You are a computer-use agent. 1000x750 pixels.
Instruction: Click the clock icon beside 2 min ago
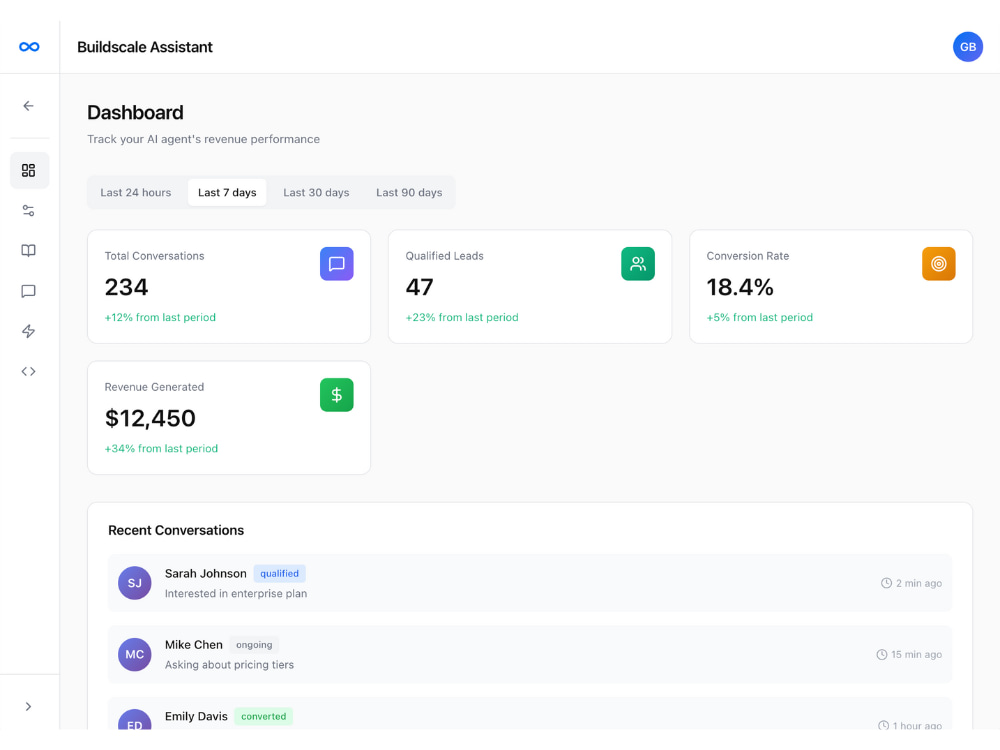(x=886, y=583)
